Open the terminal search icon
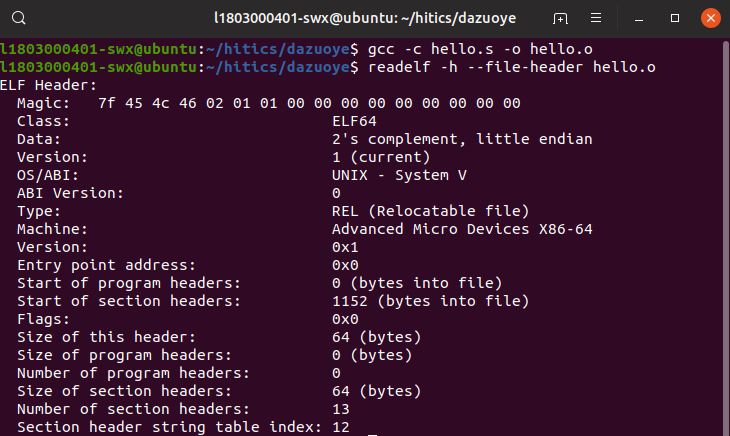Viewport: 730px width, 436px height. 19,18
